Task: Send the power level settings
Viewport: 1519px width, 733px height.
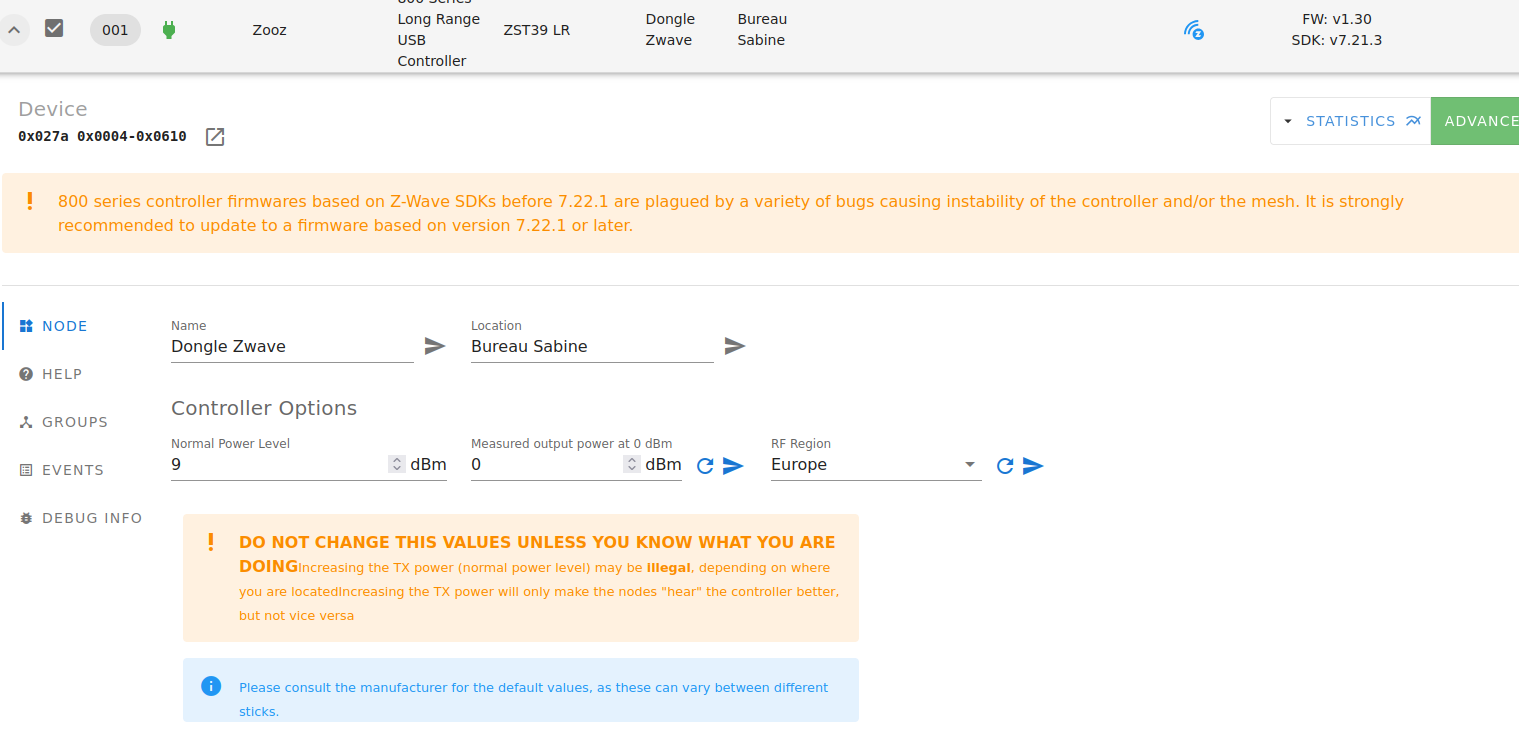Action: click(733, 466)
